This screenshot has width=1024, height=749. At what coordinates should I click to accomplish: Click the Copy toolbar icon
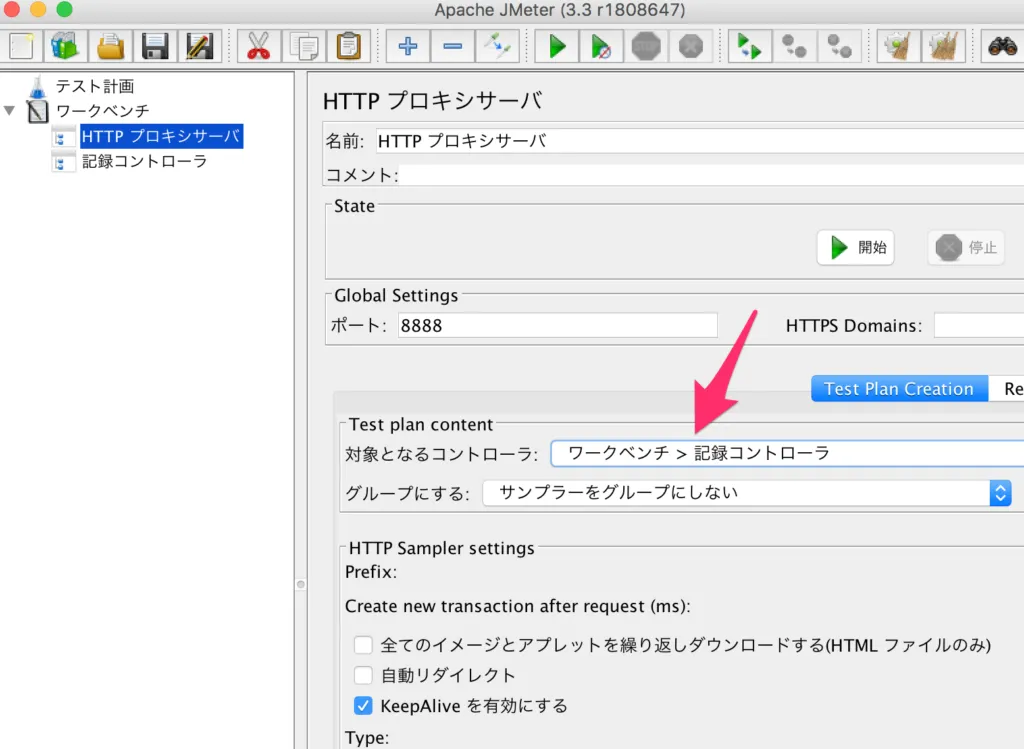coord(304,46)
